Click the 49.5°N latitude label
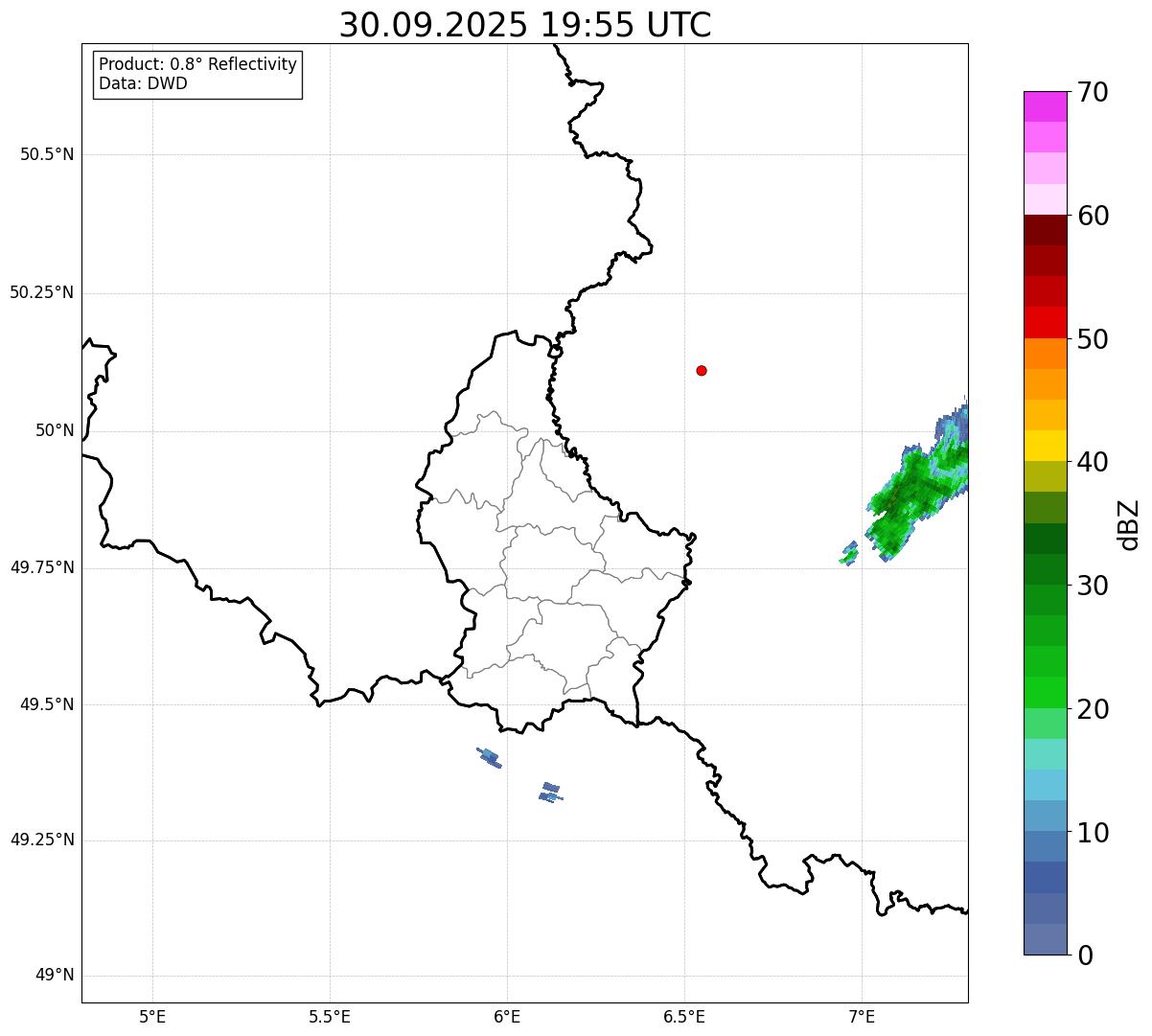 click(x=47, y=704)
